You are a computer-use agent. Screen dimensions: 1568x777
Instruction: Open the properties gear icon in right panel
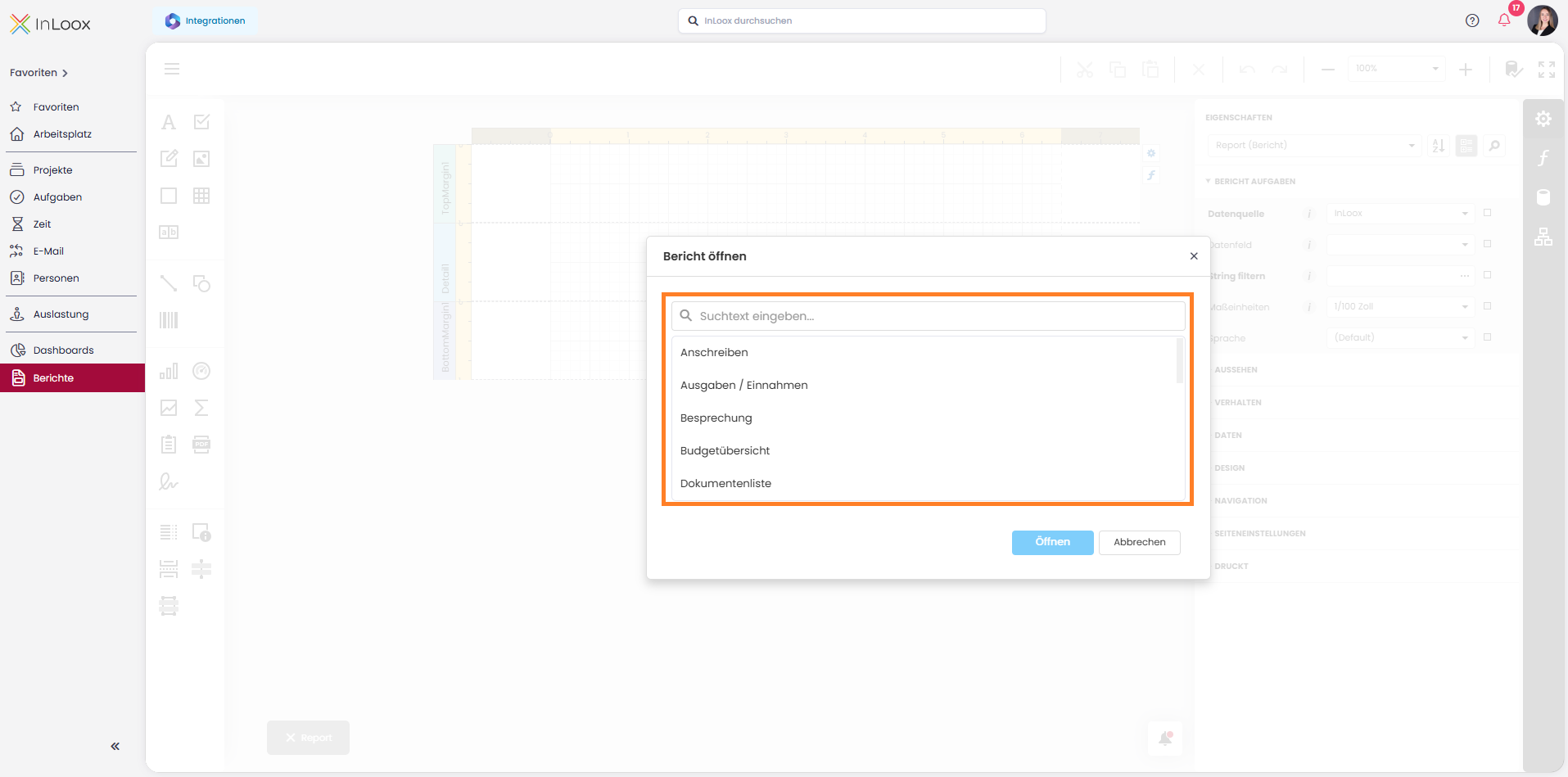(x=1543, y=119)
